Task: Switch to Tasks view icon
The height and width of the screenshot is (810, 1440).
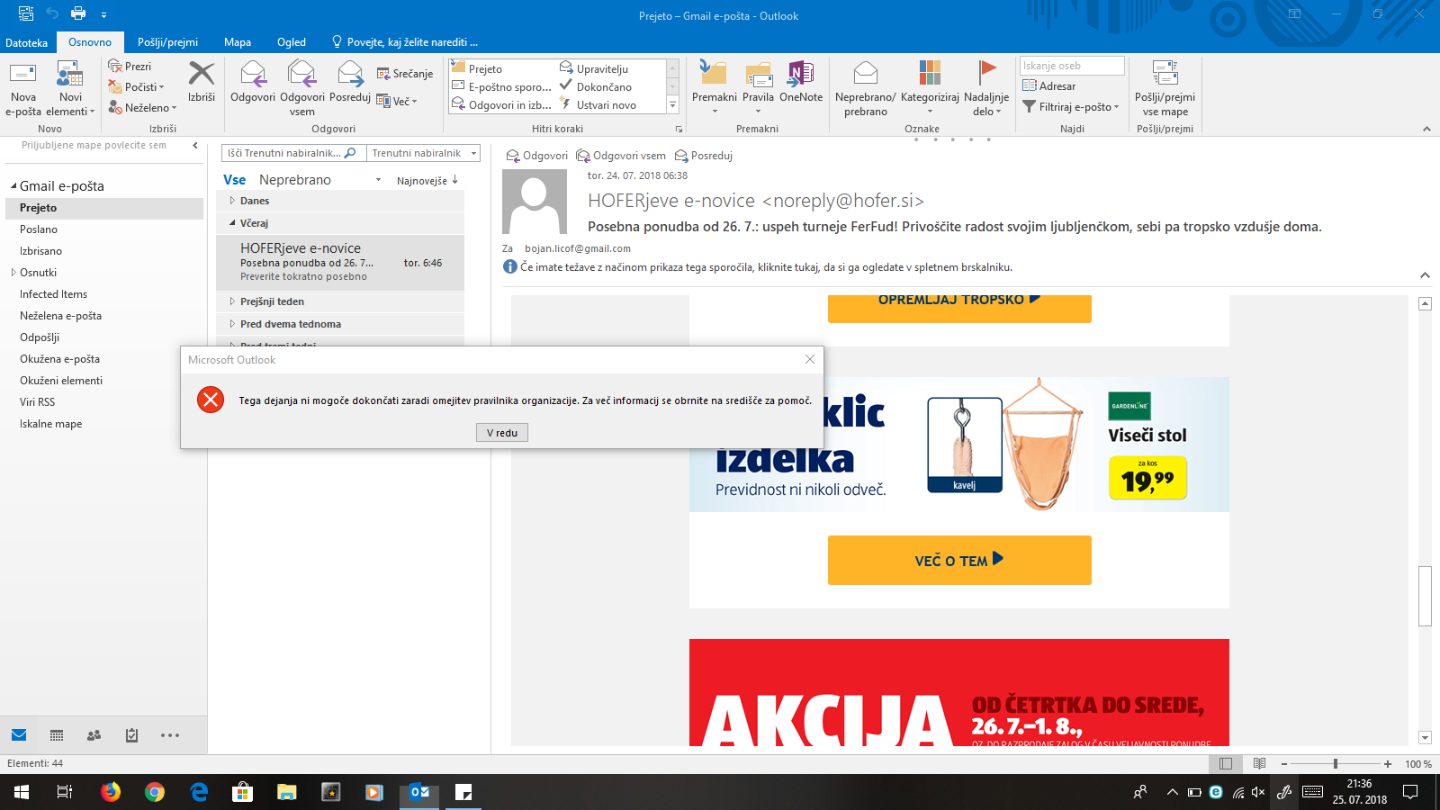Action: coord(132,735)
